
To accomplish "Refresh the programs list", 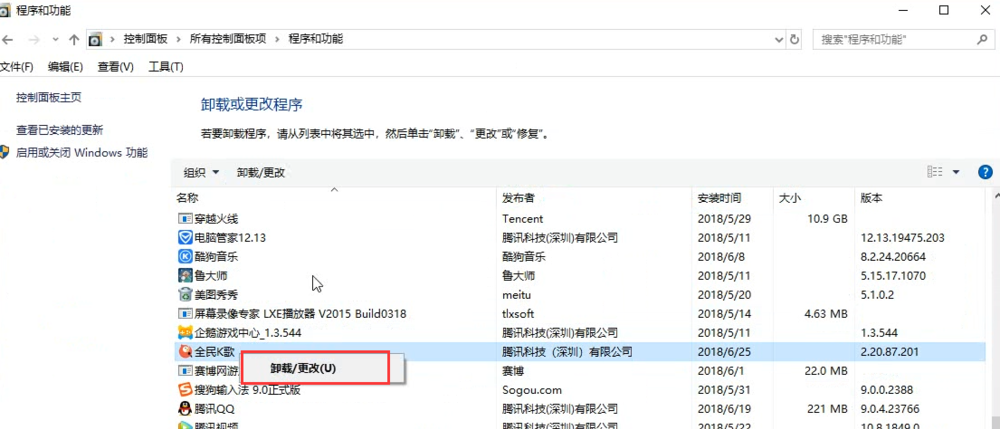I will 794,40.
